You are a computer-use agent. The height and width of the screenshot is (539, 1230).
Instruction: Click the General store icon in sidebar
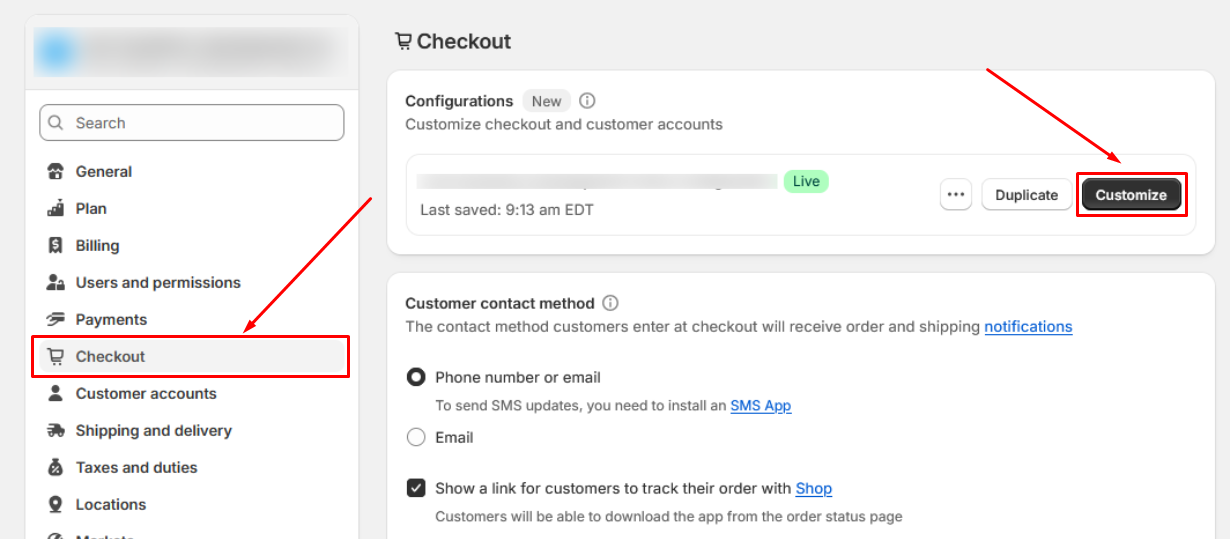(x=56, y=171)
